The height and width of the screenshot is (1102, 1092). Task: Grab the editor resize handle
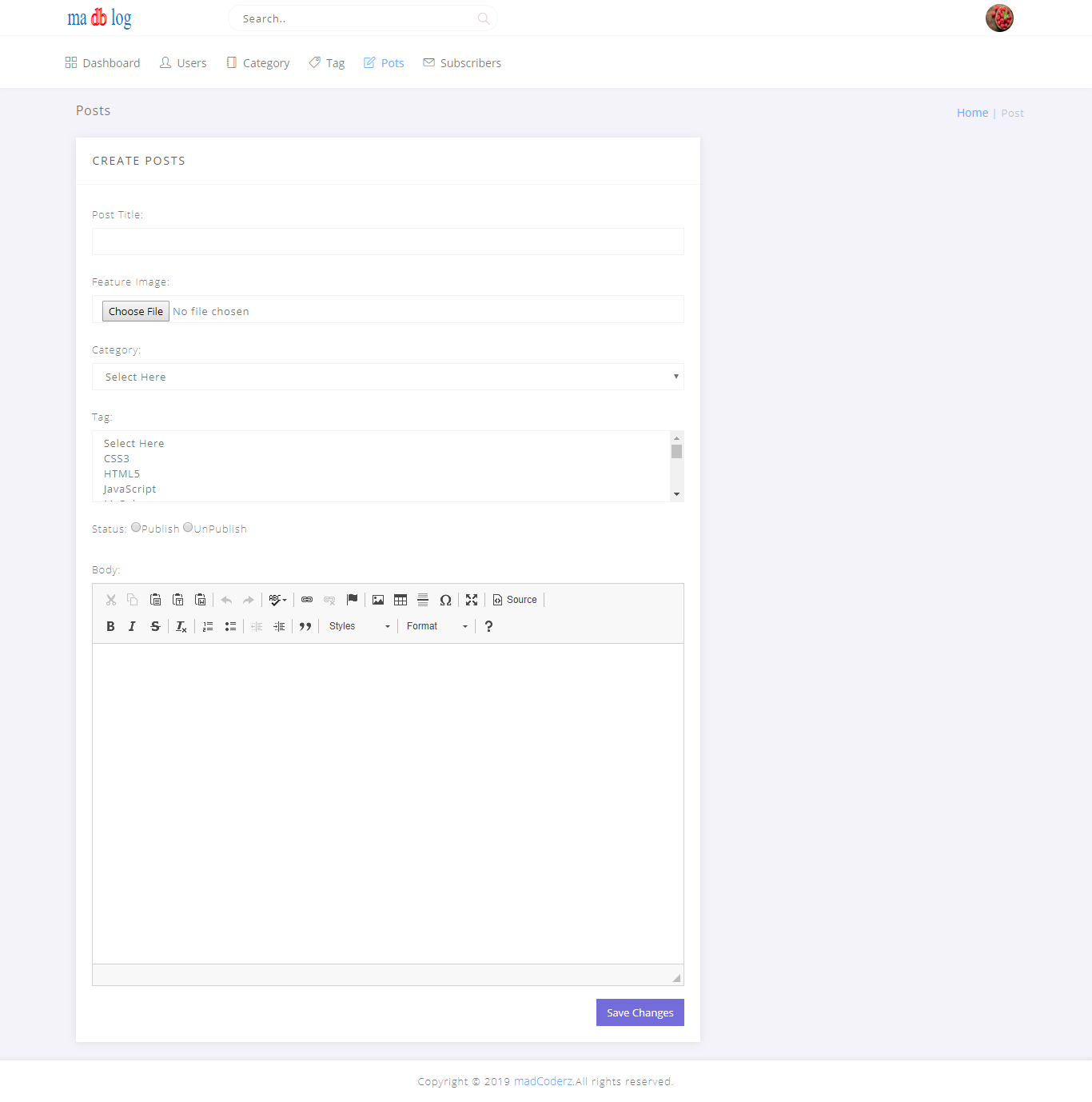676,977
